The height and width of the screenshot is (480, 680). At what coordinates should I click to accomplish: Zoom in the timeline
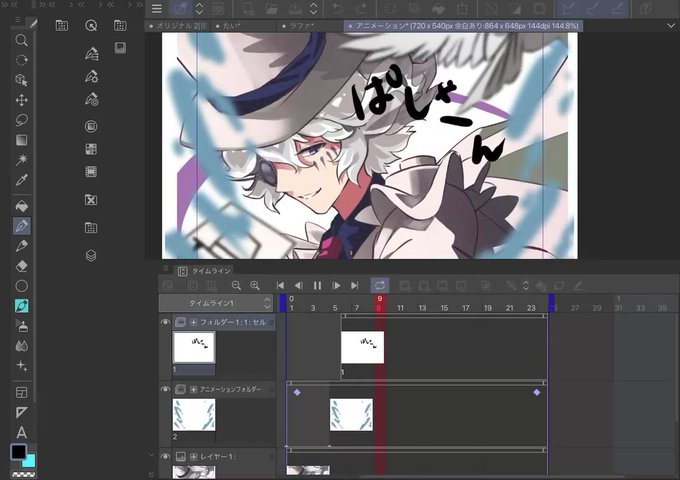[x=255, y=285]
